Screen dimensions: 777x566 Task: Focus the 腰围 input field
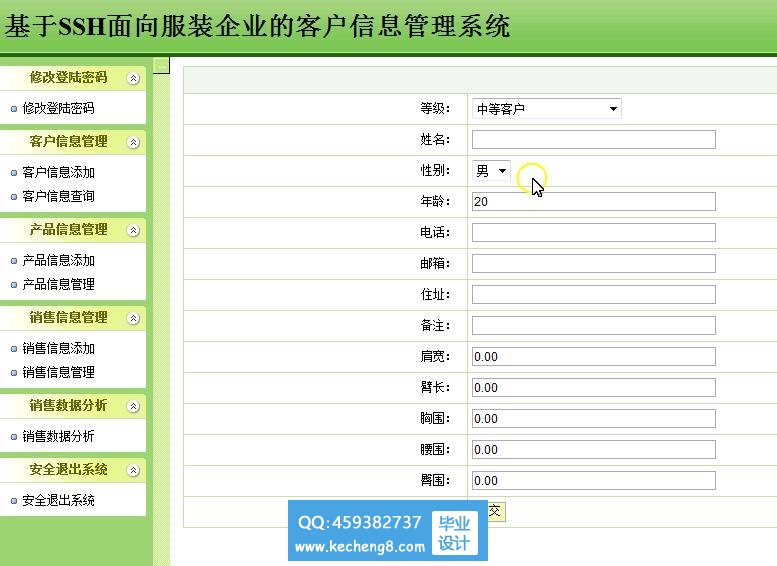pos(594,450)
